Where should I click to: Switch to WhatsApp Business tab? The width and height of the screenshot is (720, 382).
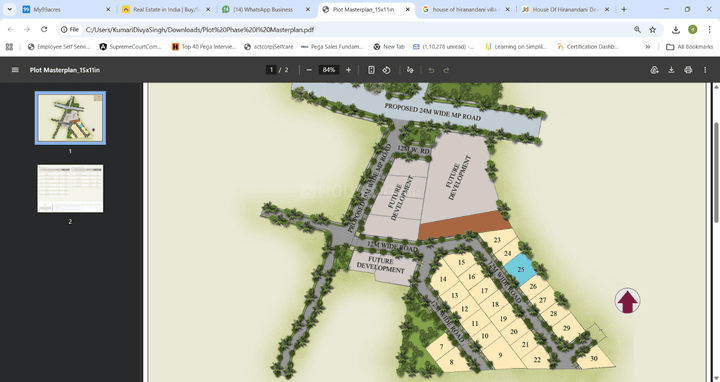click(265, 9)
